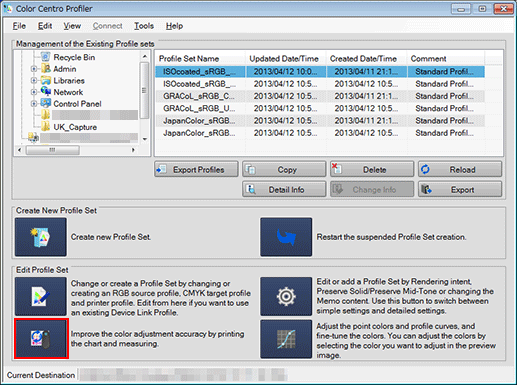The width and height of the screenshot is (517, 385).
Task: Select the GRACoL_sRGB_C profile set row
Action: [x=320, y=96]
